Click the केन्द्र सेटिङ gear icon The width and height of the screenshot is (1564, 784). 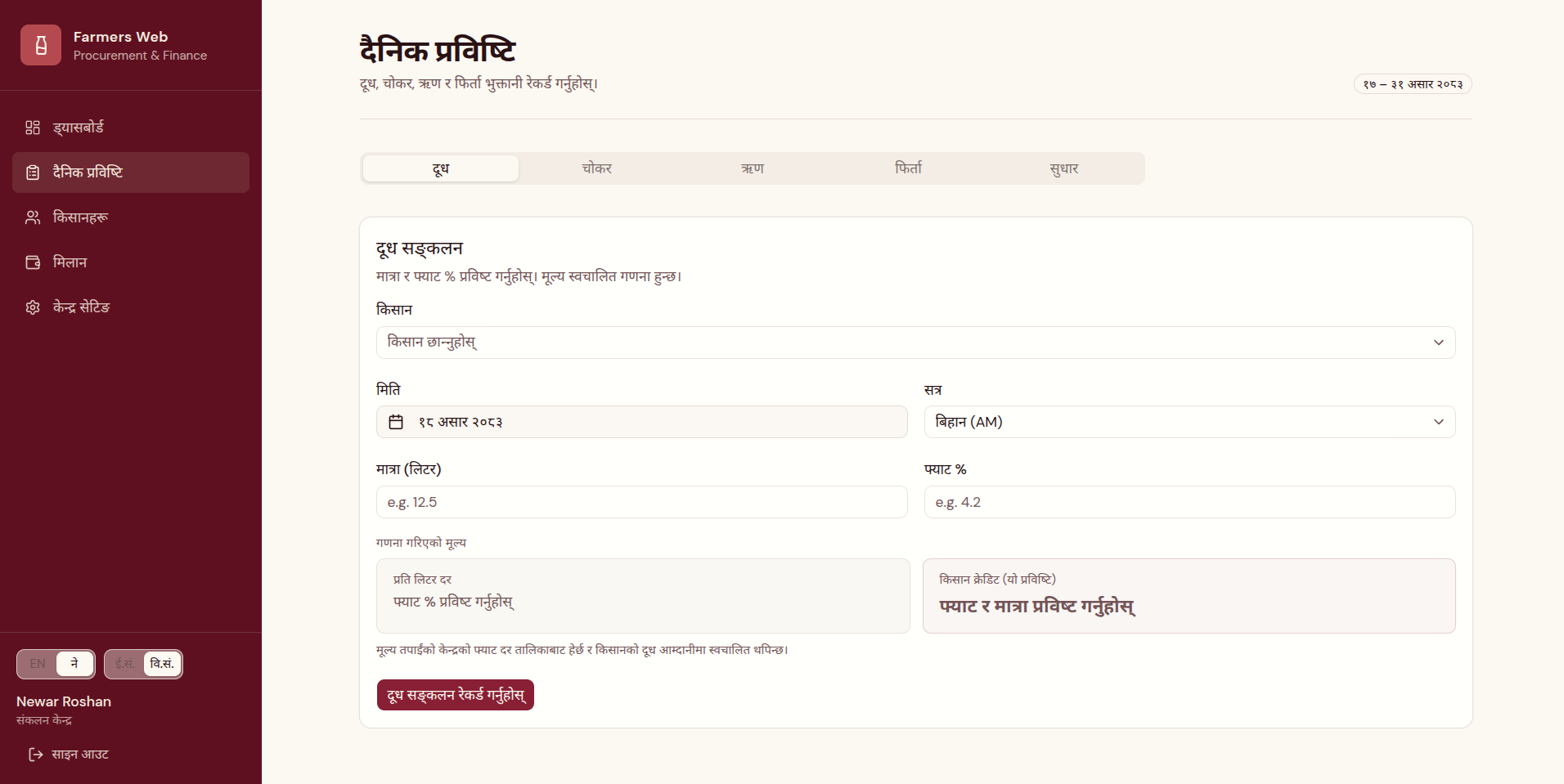click(x=33, y=307)
